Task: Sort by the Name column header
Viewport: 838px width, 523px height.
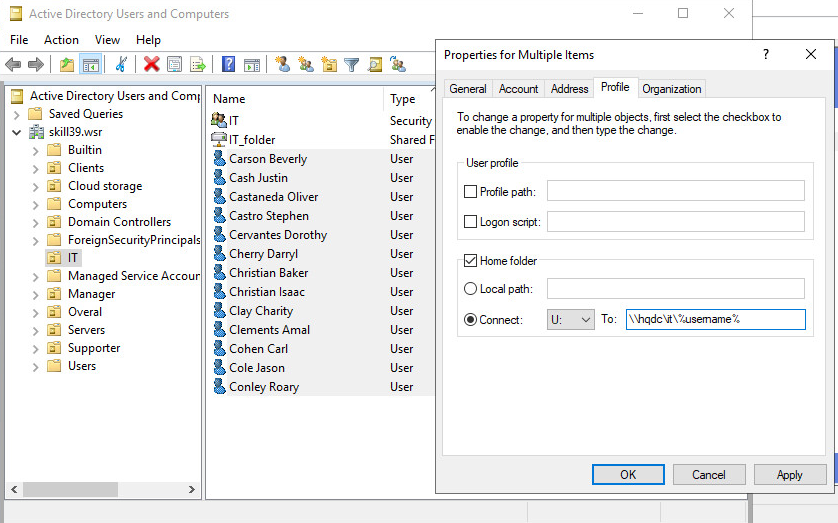Action: click(x=294, y=99)
